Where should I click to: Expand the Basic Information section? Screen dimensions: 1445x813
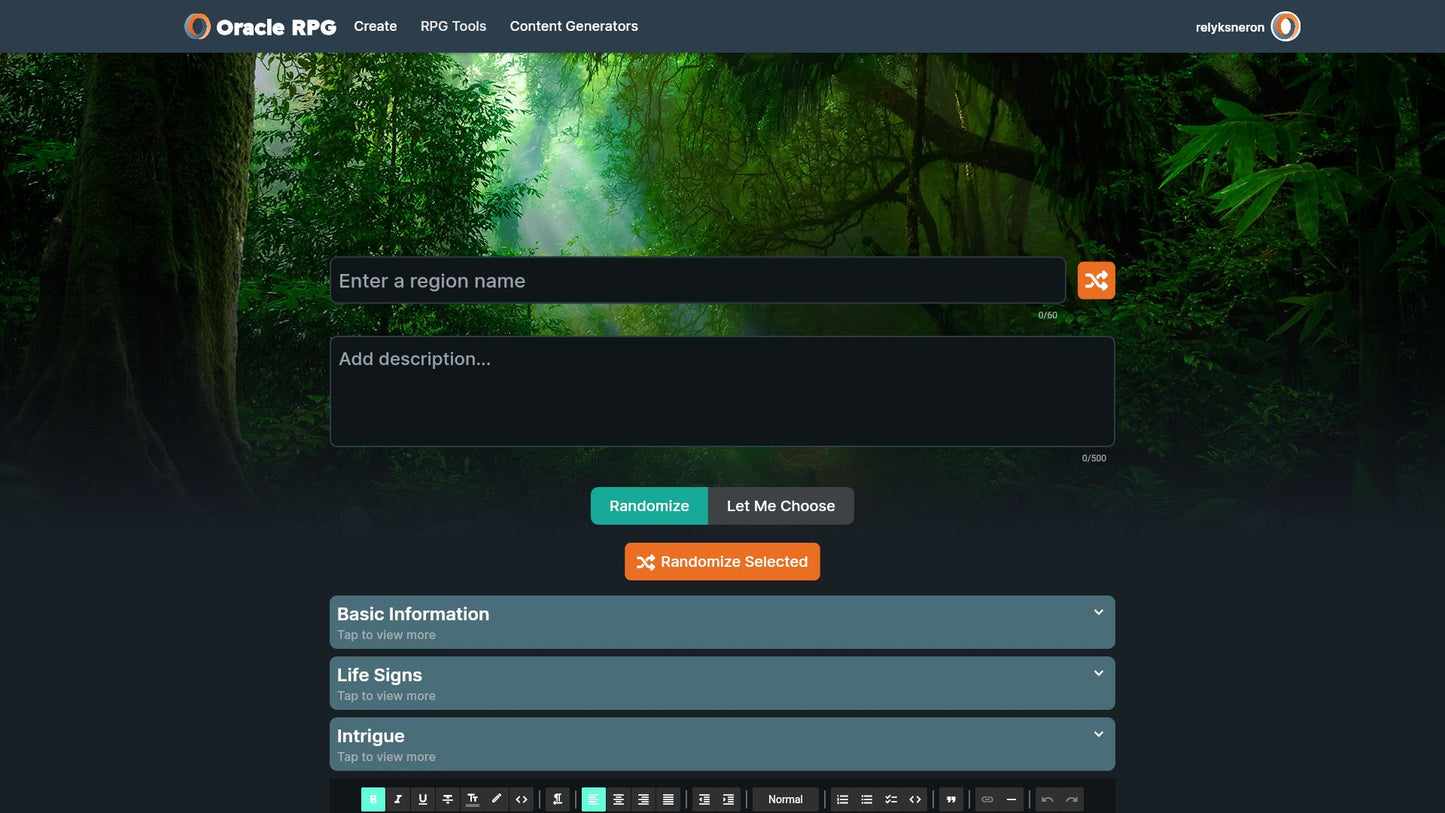722,622
